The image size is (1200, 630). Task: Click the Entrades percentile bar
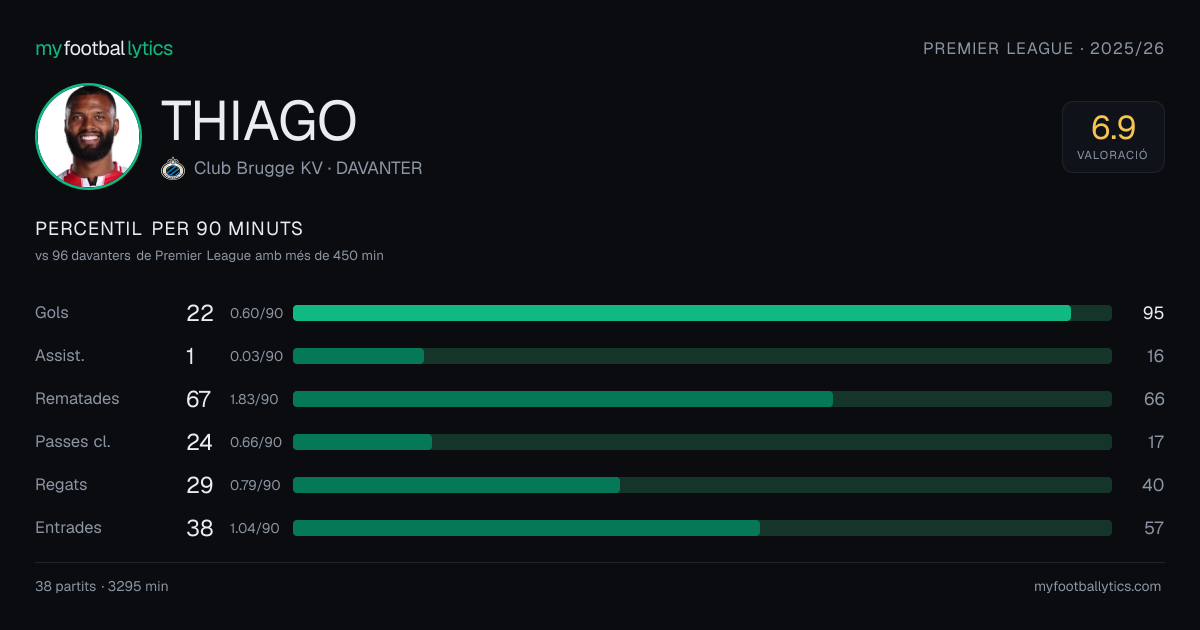[x=702, y=528]
